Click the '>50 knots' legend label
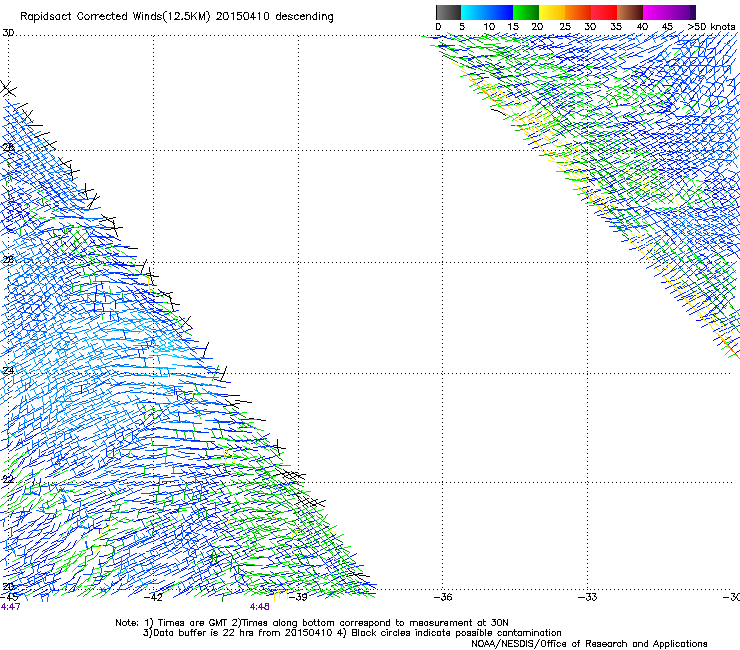The height and width of the screenshot is (650, 740). (711, 27)
